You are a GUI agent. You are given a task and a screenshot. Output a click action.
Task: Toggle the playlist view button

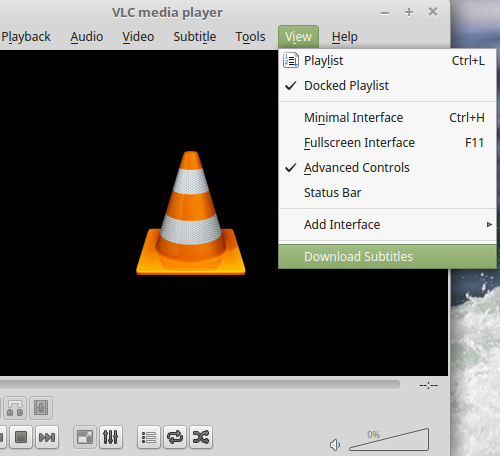point(149,437)
